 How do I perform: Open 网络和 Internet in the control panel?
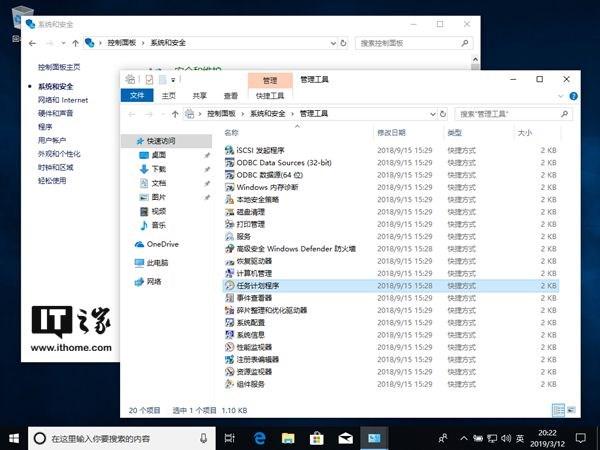tap(63, 100)
